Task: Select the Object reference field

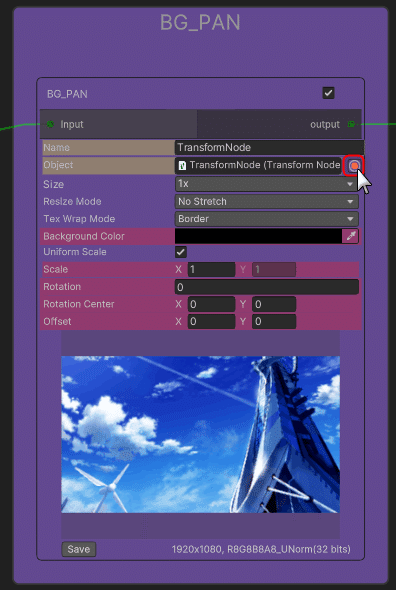Action: pos(259,165)
